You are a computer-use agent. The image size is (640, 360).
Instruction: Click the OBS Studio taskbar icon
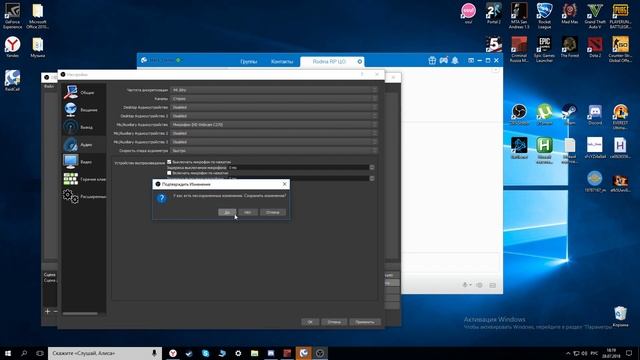(320, 353)
